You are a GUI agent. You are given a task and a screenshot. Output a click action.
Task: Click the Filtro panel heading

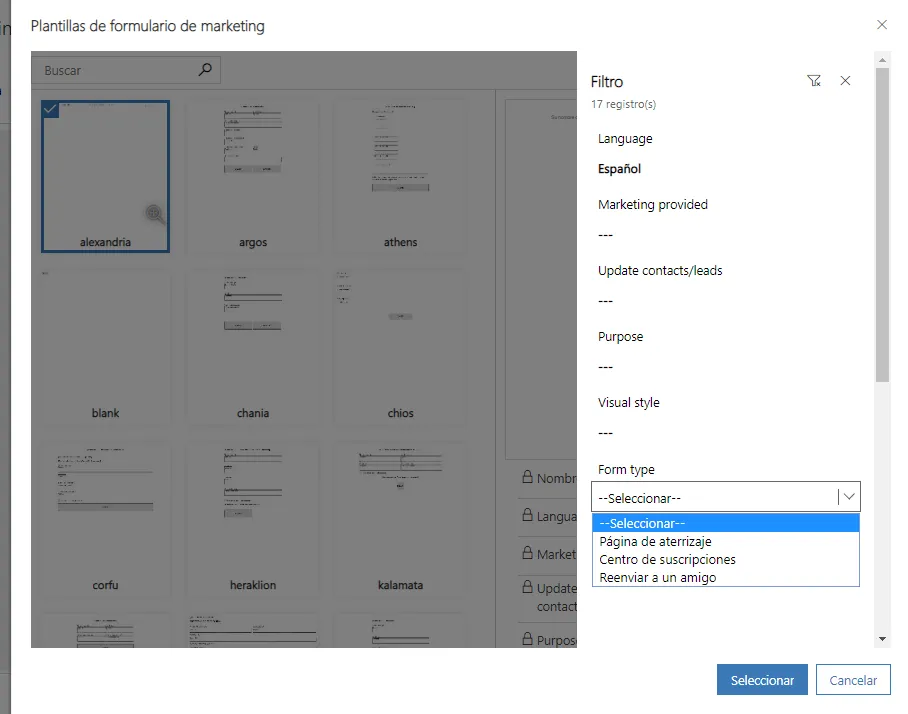[607, 82]
